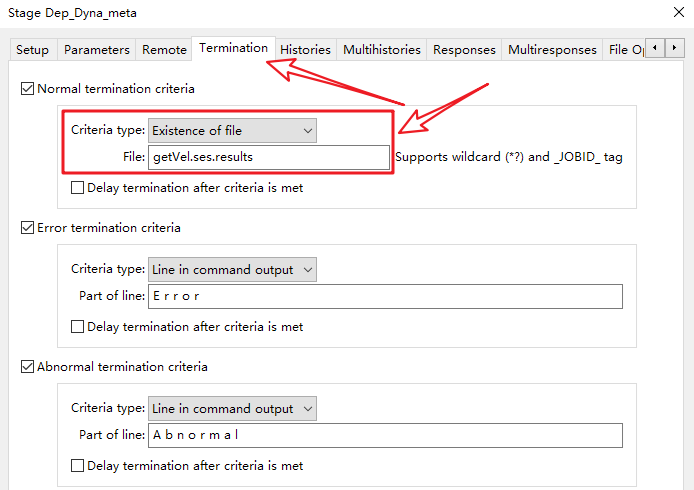694x490 pixels.
Task: Switch to the Parameters tab
Action: (x=96, y=50)
